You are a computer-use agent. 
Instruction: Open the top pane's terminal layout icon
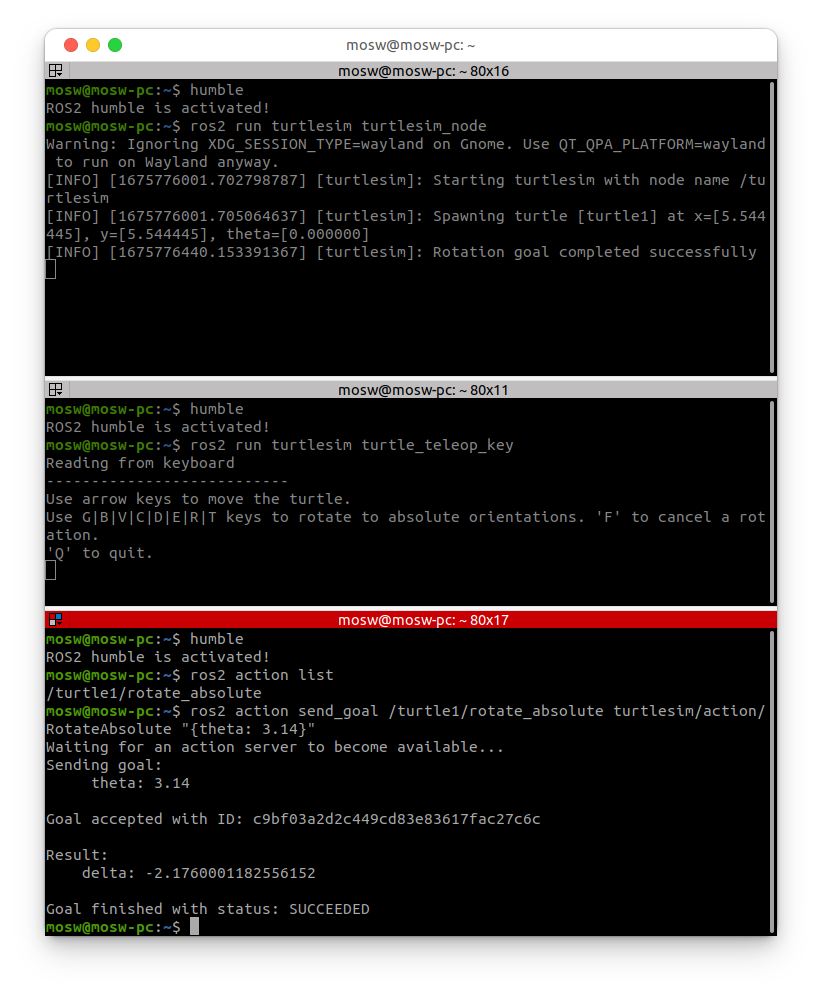55,71
